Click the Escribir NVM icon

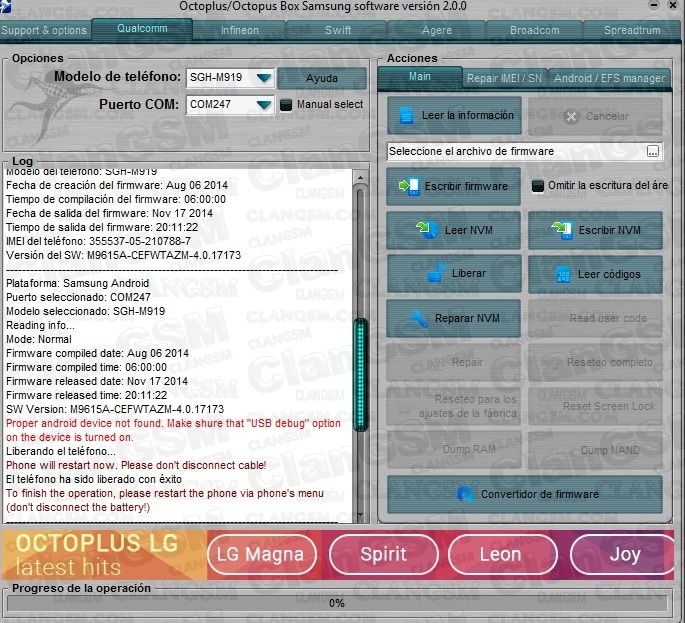(x=562, y=230)
